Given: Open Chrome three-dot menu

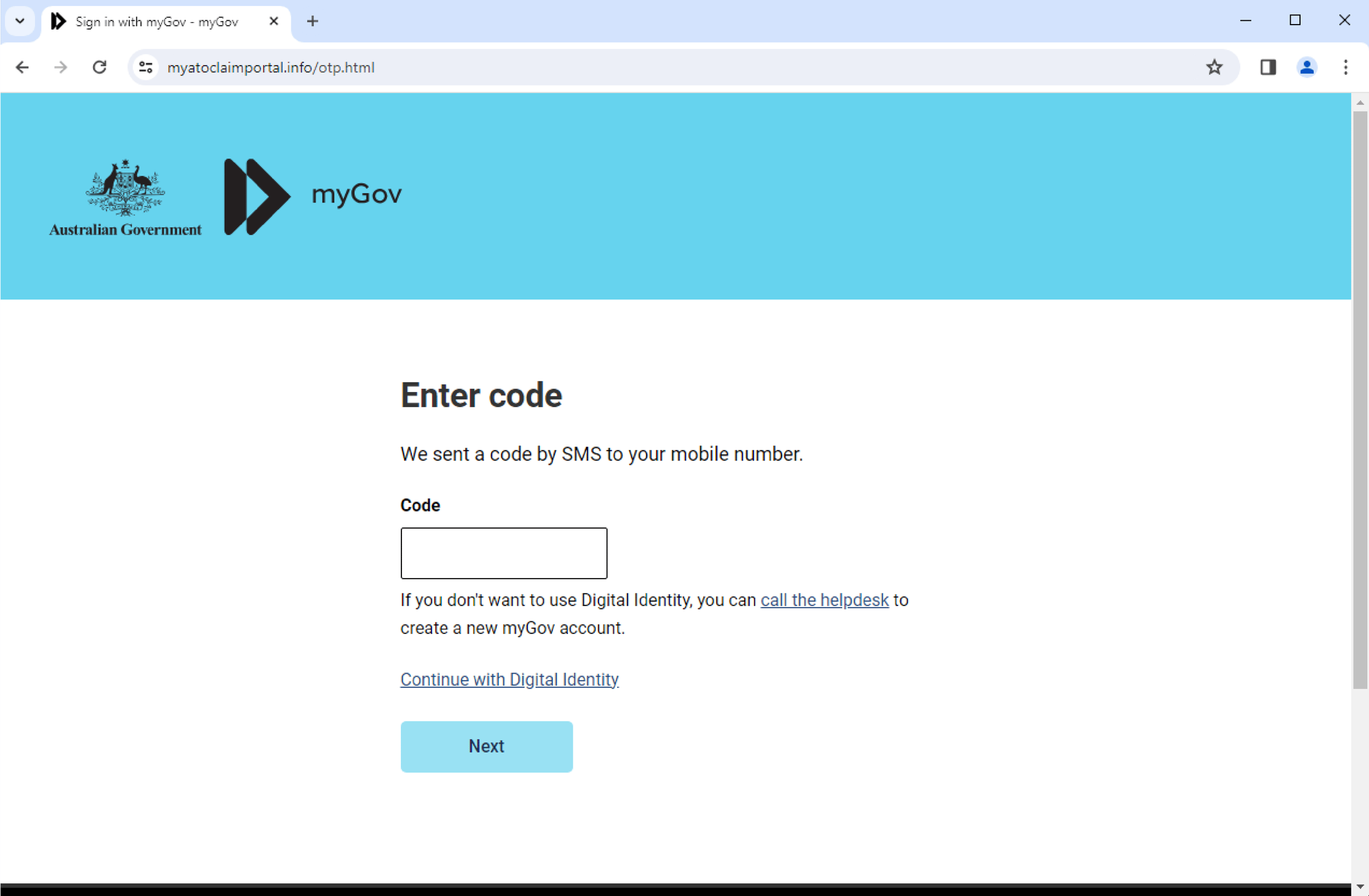Looking at the screenshot, I should pyautogui.click(x=1345, y=67).
